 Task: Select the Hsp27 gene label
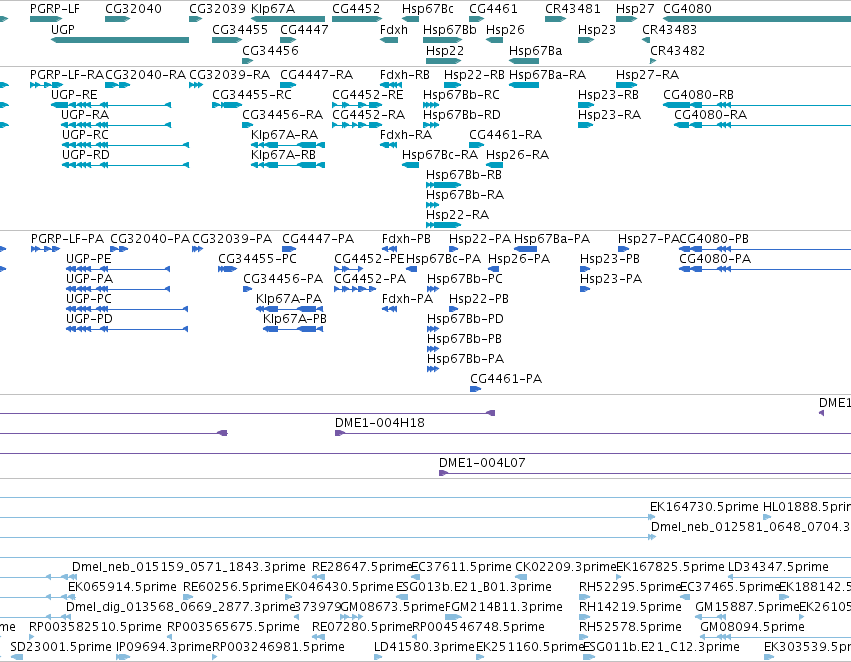click(x=635, y=9)
